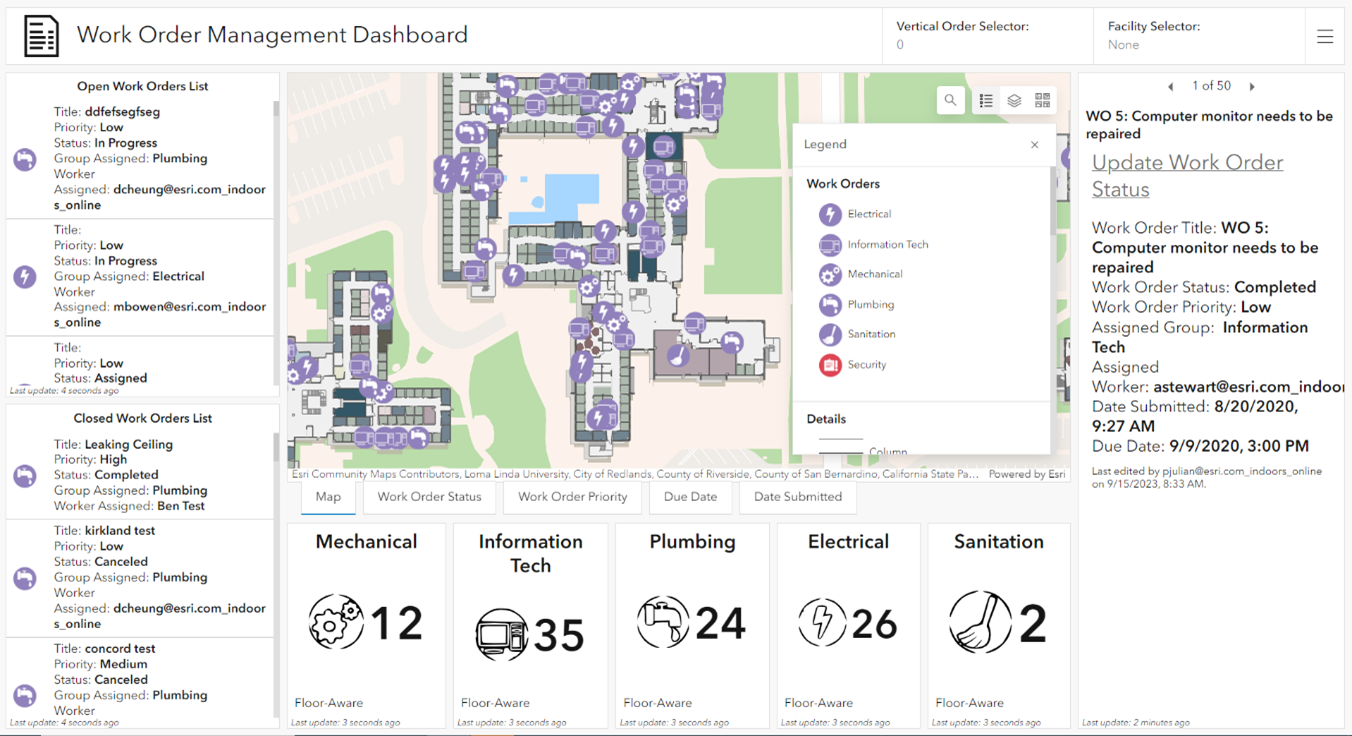Viewport: 1352px width, 736px height.
Task: Switch to the Work Order Status tab
Action: 429,496
